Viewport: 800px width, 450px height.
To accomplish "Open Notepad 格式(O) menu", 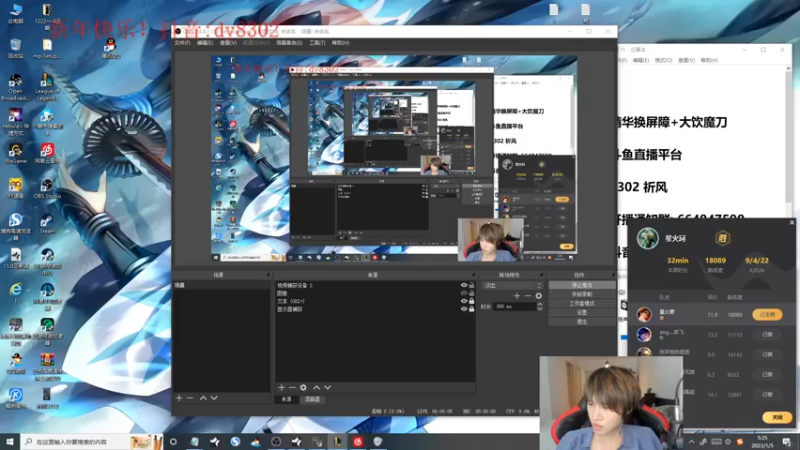I will pos(663,60).
